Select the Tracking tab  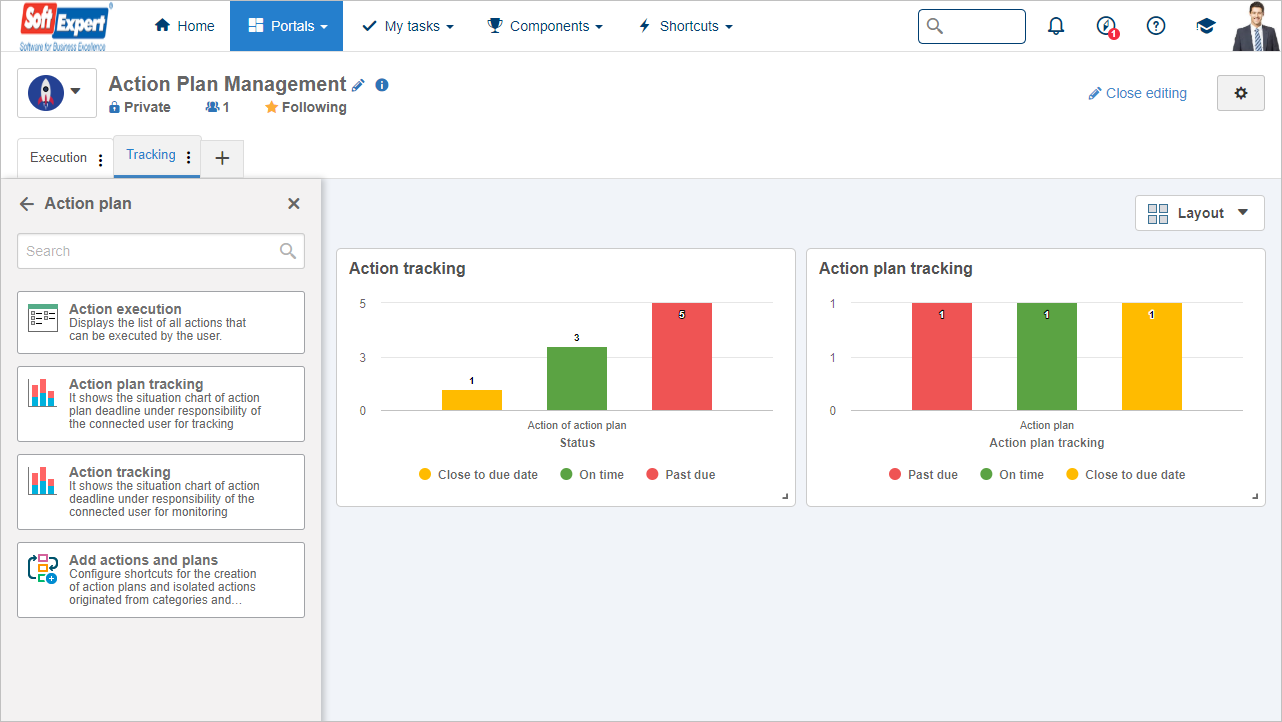[151, 155]
